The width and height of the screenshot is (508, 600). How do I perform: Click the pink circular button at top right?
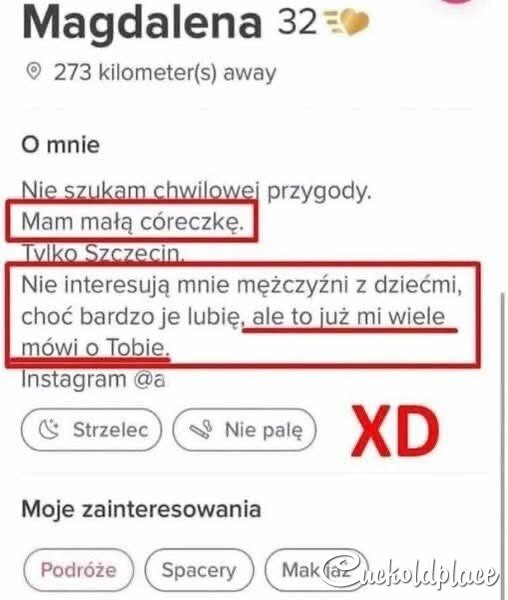pos(458,2)
